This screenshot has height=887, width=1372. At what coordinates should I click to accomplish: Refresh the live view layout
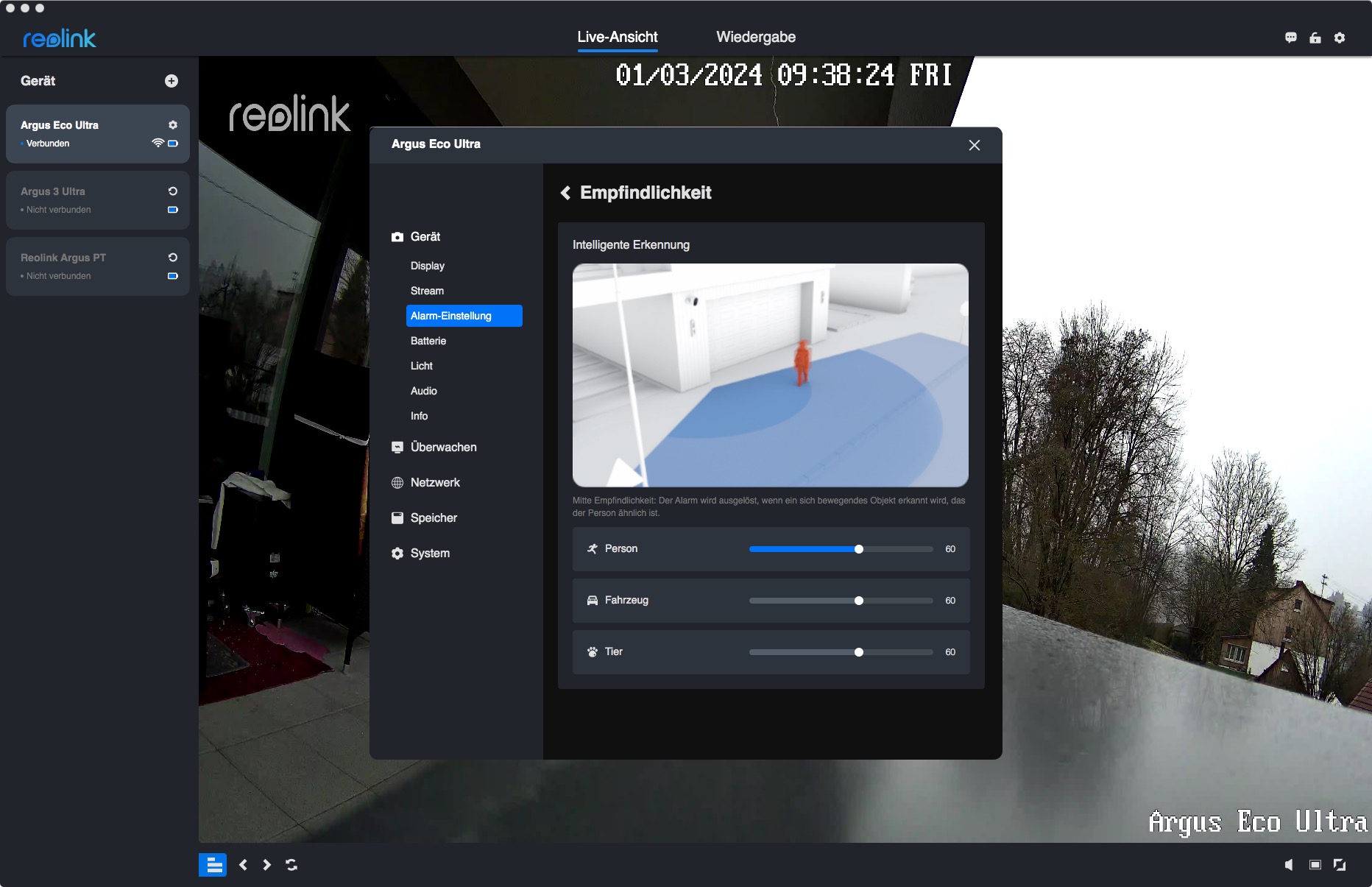291,865
